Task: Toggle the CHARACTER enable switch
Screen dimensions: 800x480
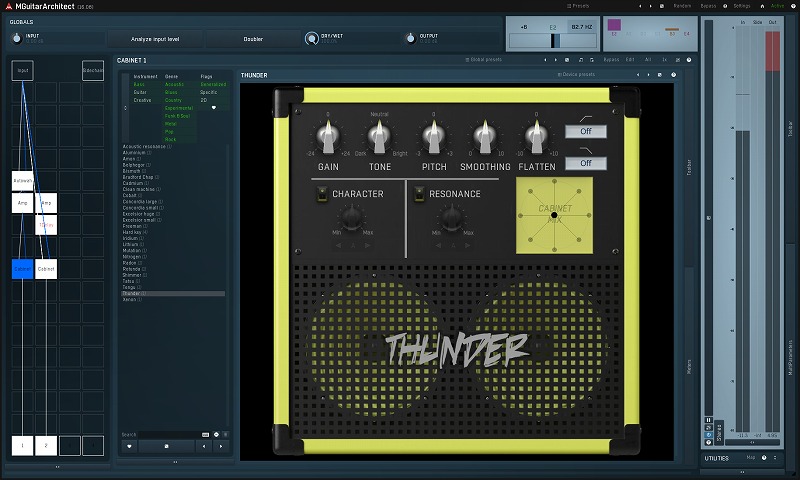Action: point(320,194)
